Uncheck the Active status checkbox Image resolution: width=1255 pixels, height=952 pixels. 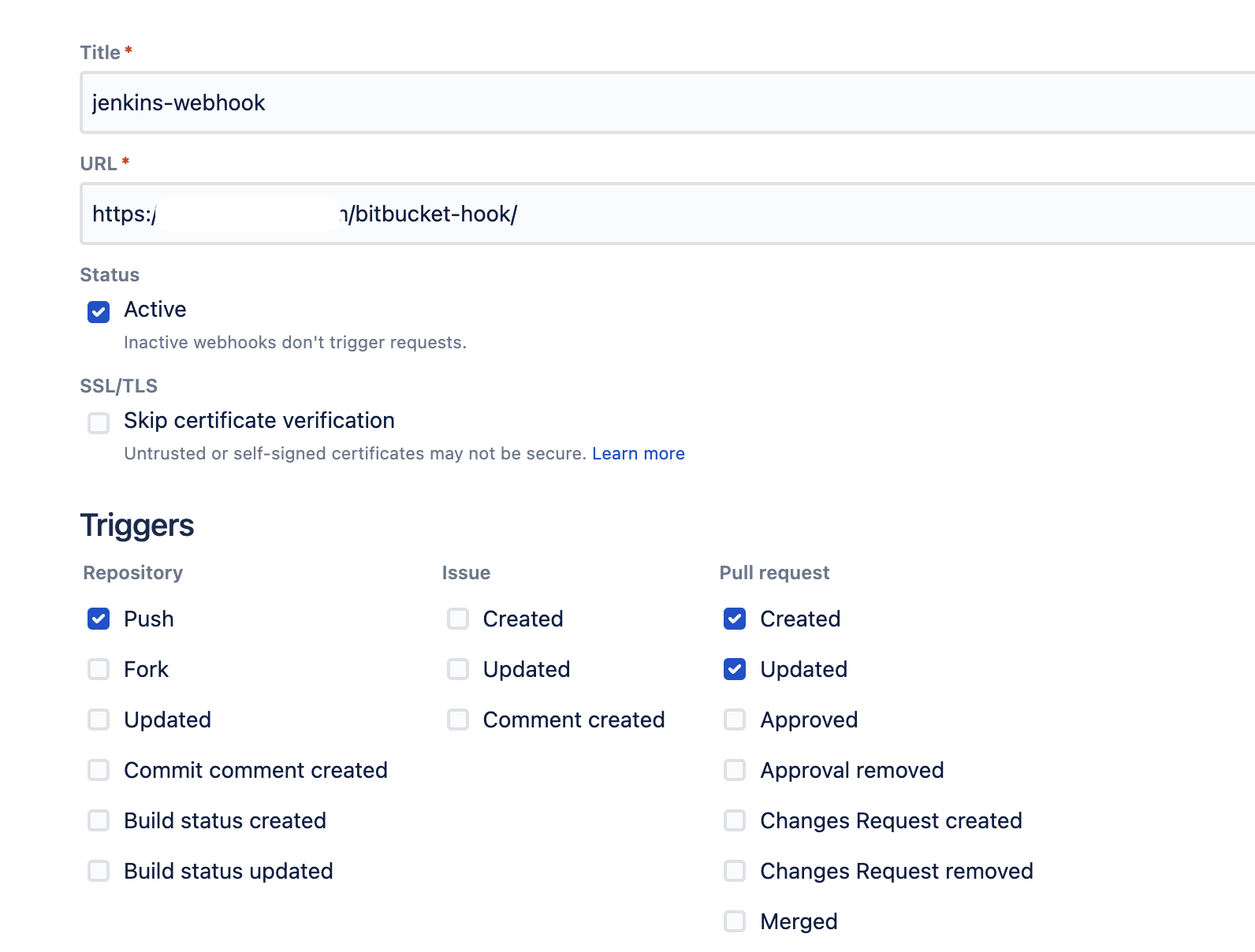click(x=99, y=311)
